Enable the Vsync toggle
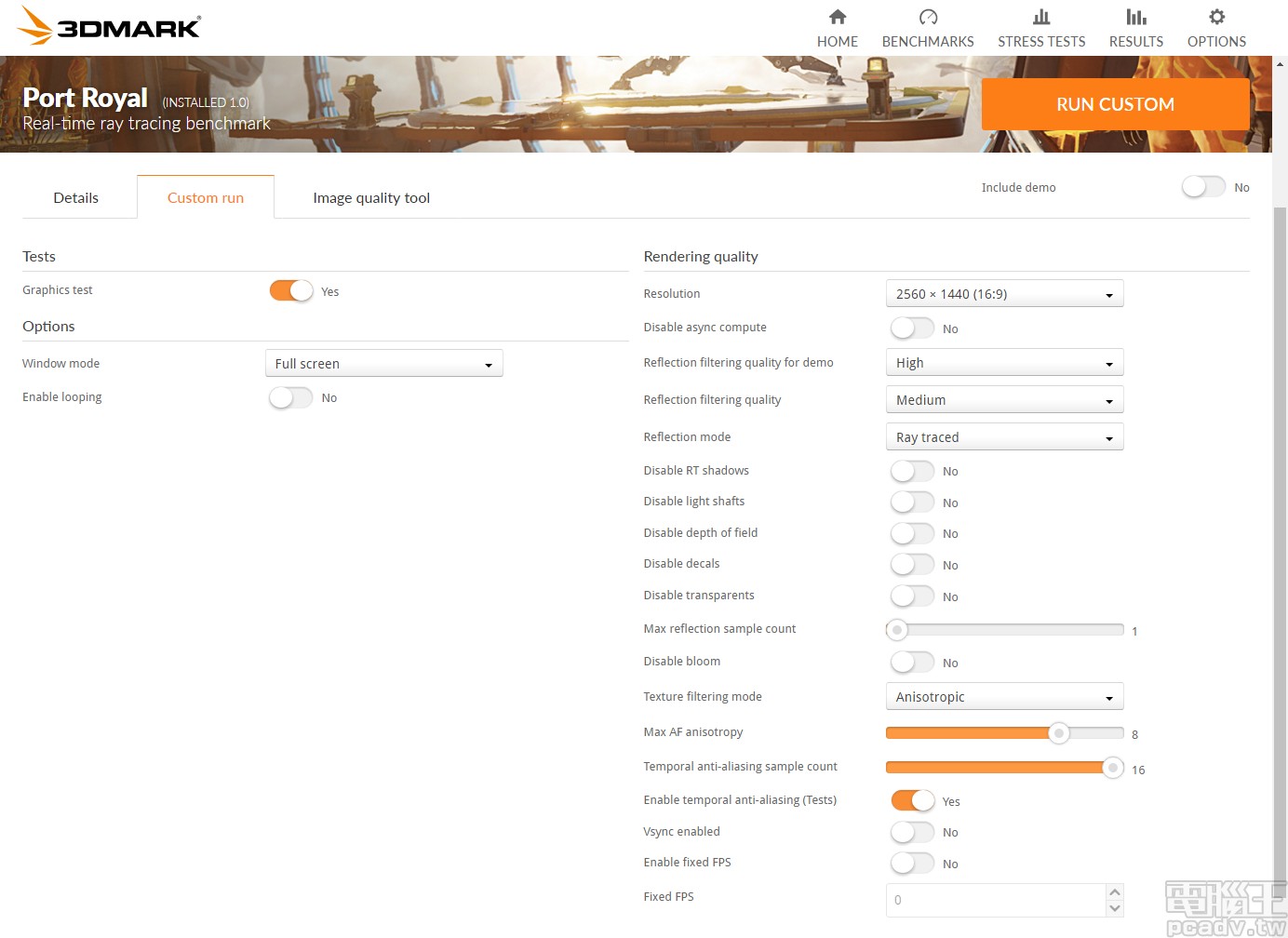Screen dimensions: 1288x938 [x=912, y=832]
